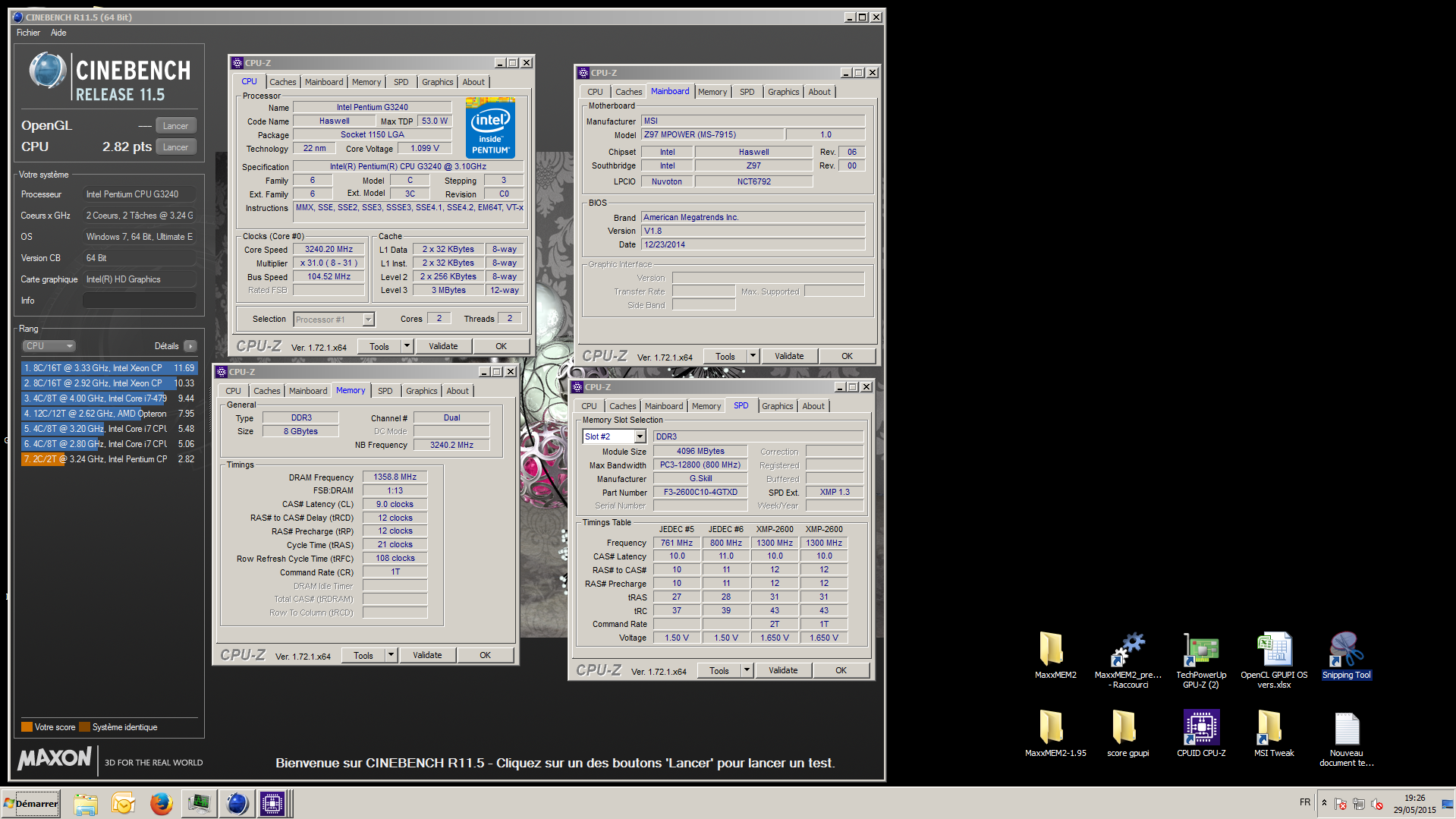1456x819 pixels.
Task: Open Nouveau document texte file
Action: point(1347,729)
